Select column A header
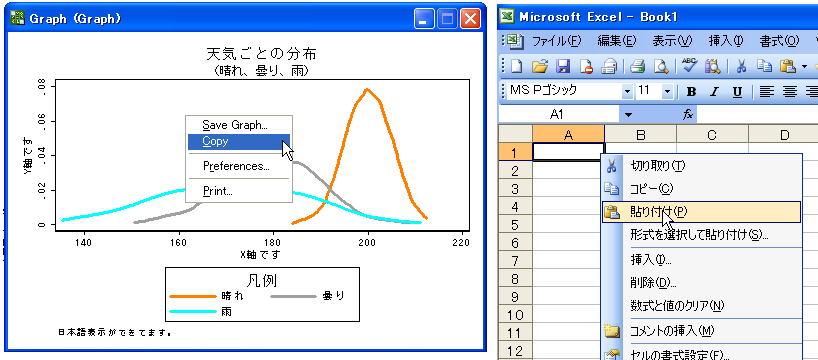This screenshot has height=360, width=818. coord(569,135)
